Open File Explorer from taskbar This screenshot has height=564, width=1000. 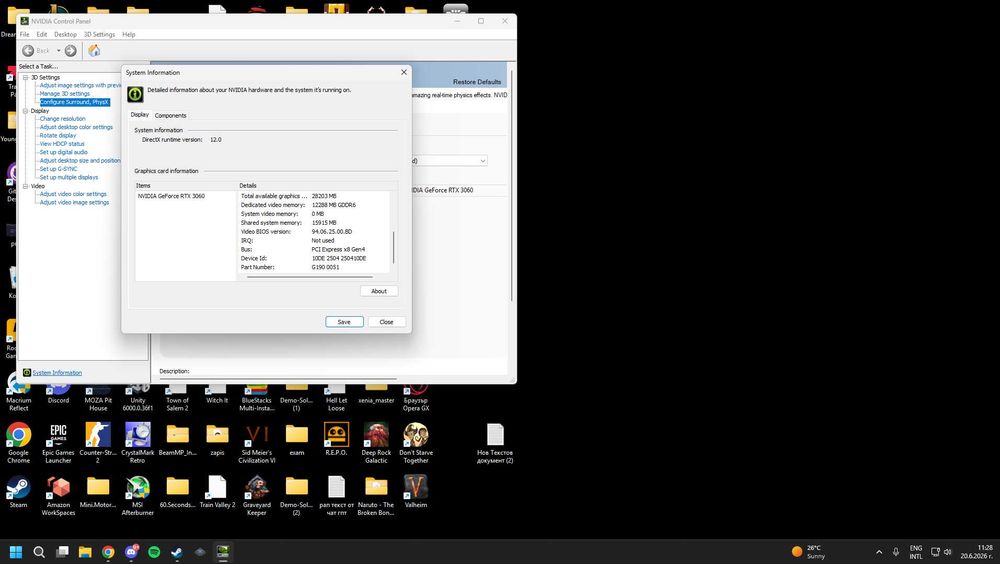tap(85, 552)
